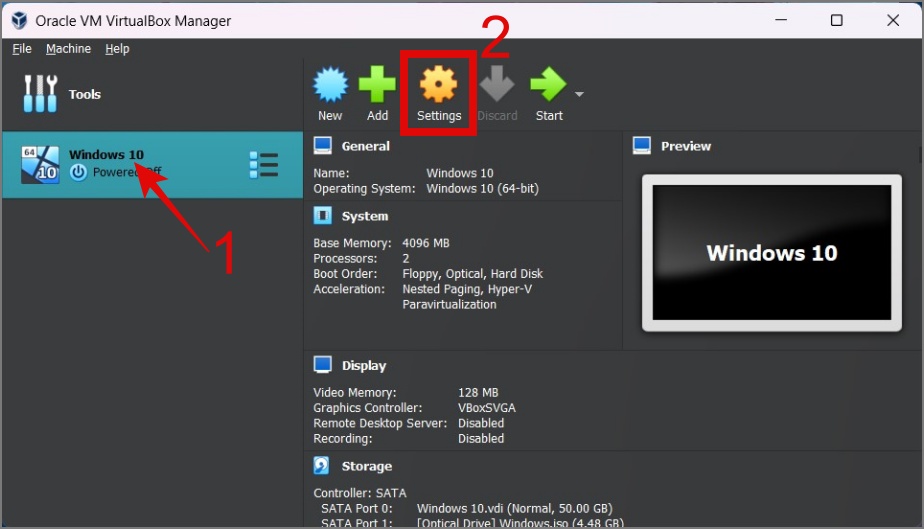The width and height of the screenshot is (924, 529).
Task: Click the '128 MB' video memory value
Action: (x=478, y=392)
